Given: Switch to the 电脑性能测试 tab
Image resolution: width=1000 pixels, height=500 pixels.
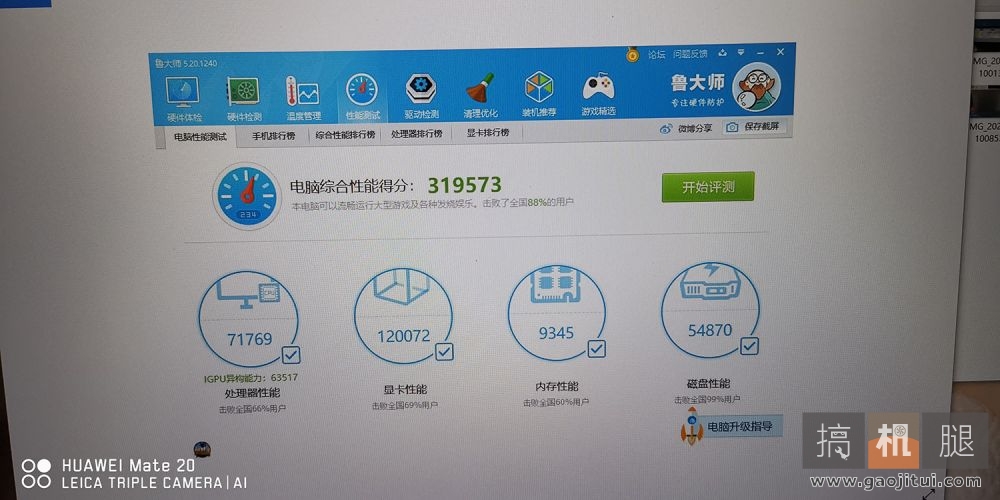Looking at the screenshot, I should [x=200, y=137].
